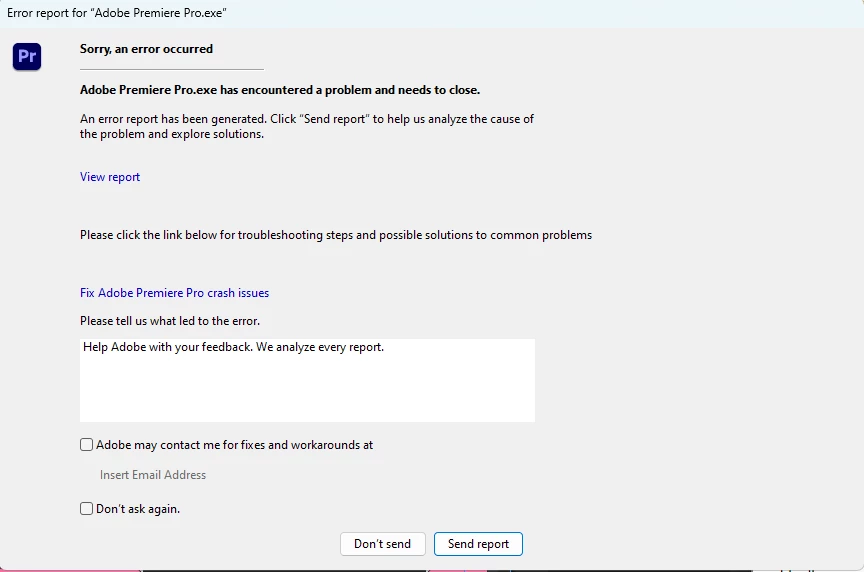The width and height of the screenshot is (864, 572).
Task: Open the View report link
Action: point(110,177)
